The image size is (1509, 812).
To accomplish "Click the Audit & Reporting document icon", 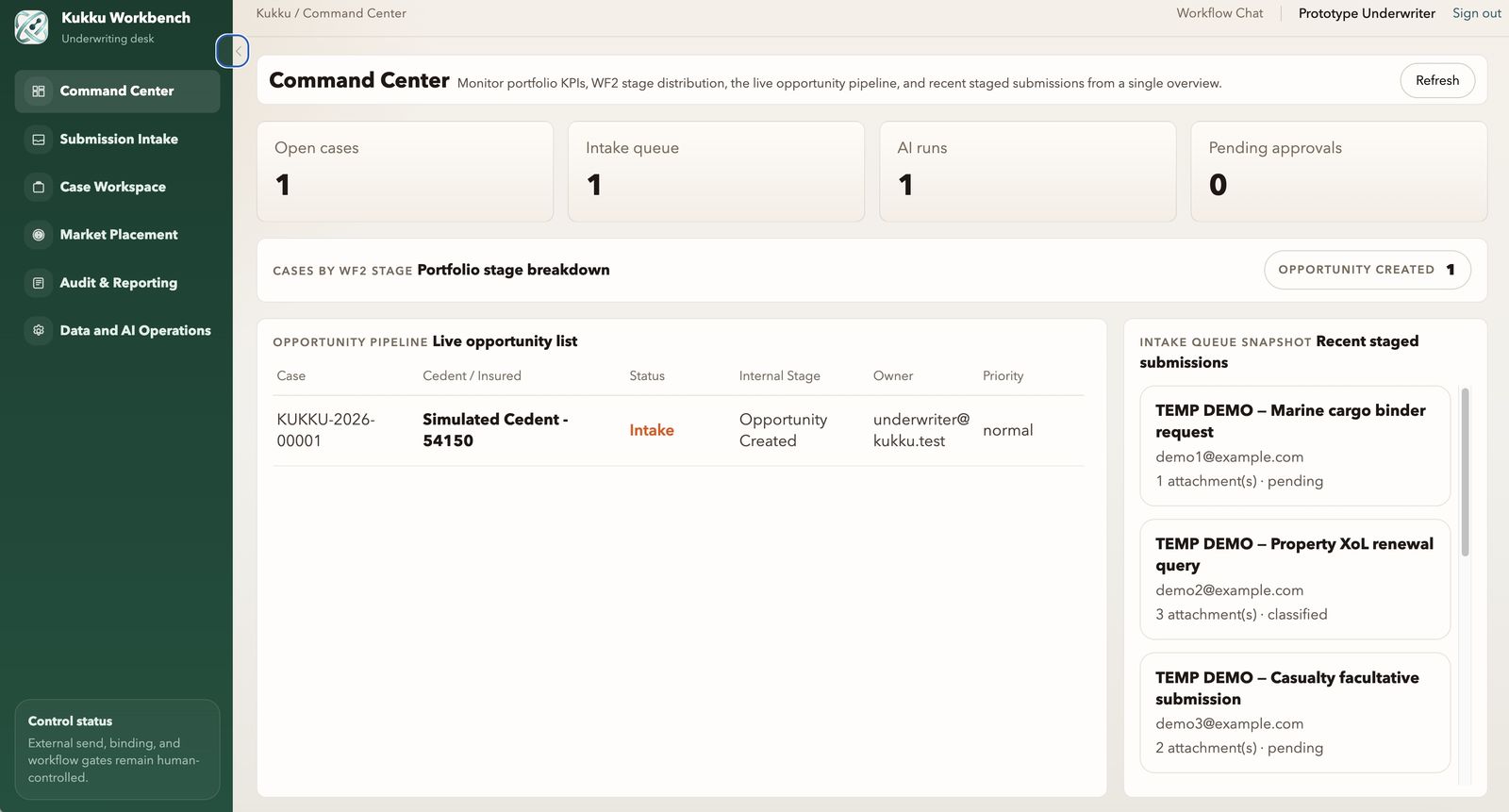I will point(39,283).
